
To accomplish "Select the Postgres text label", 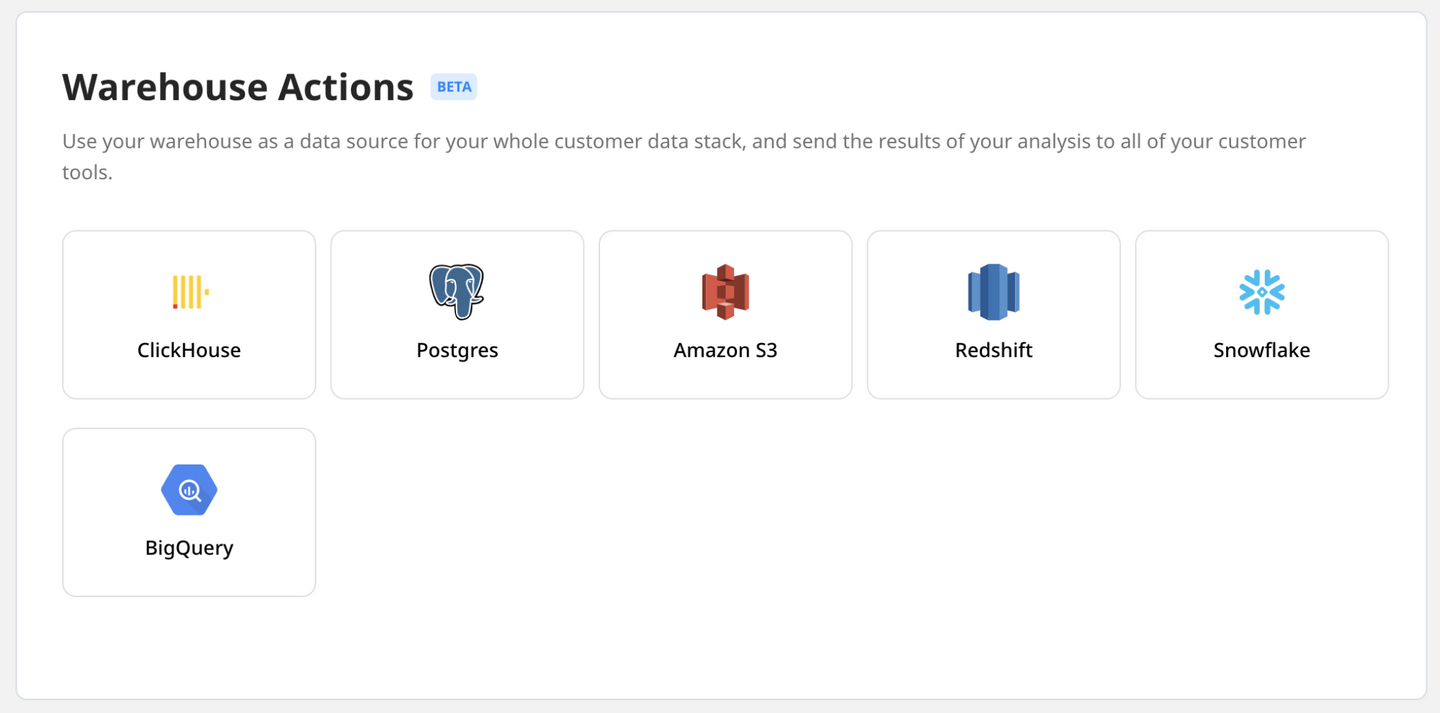I will click(457, 350).
